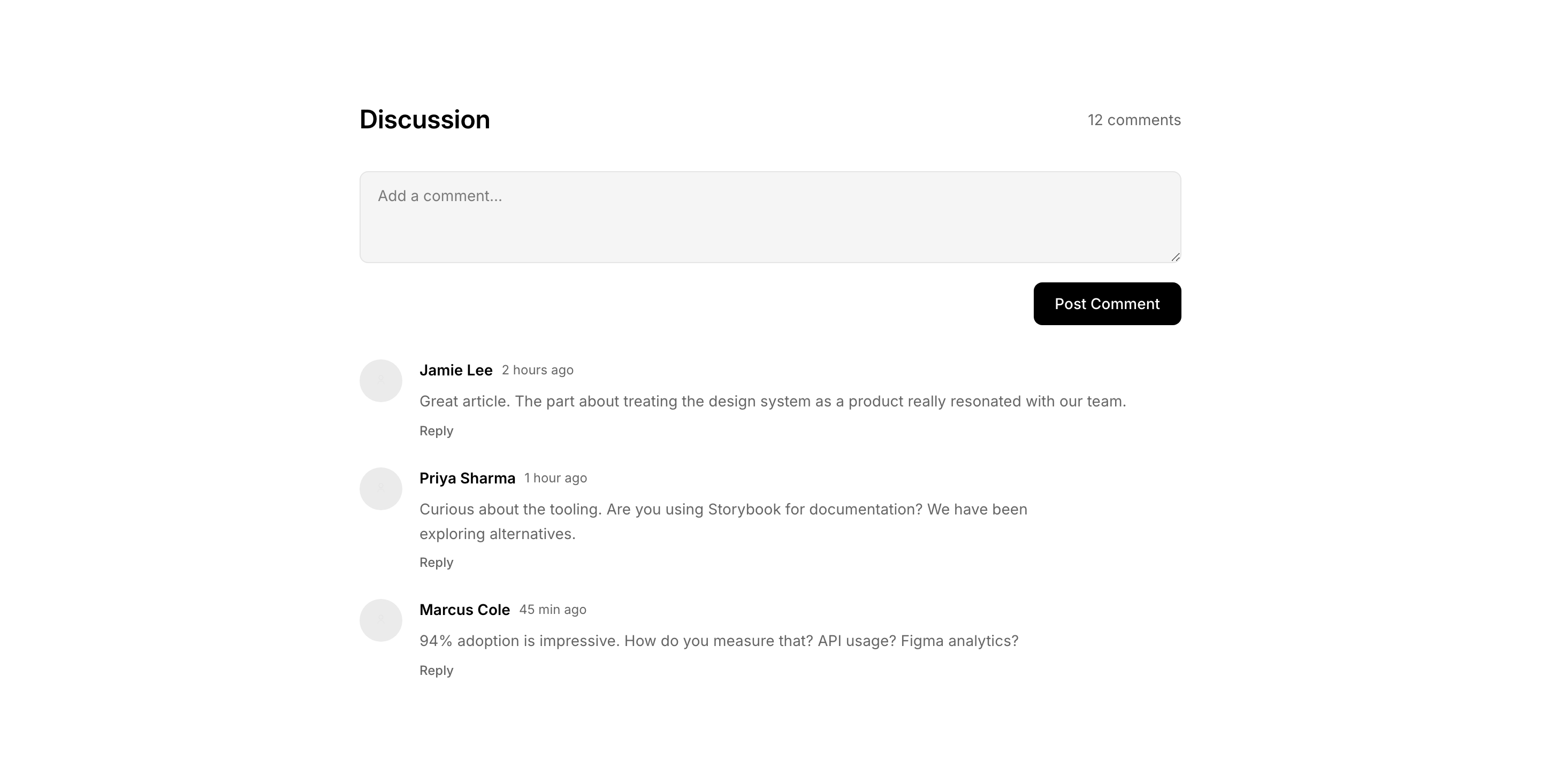
Task: Click Marcus's comment about 94% adoption
Action: [x=719, y=641]
